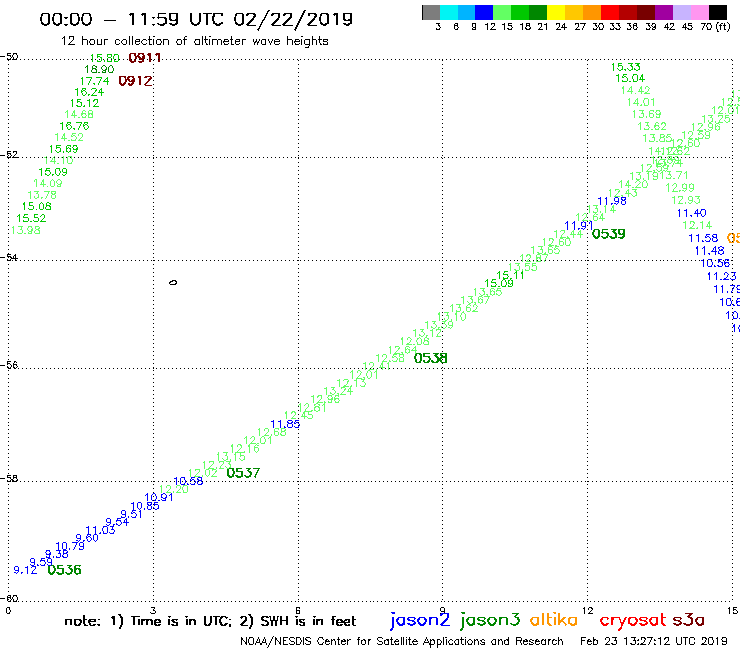Click the wave height value '12.20'
Image resolution: width=740 pixels, height=650 pixels.
coord(174,490)
